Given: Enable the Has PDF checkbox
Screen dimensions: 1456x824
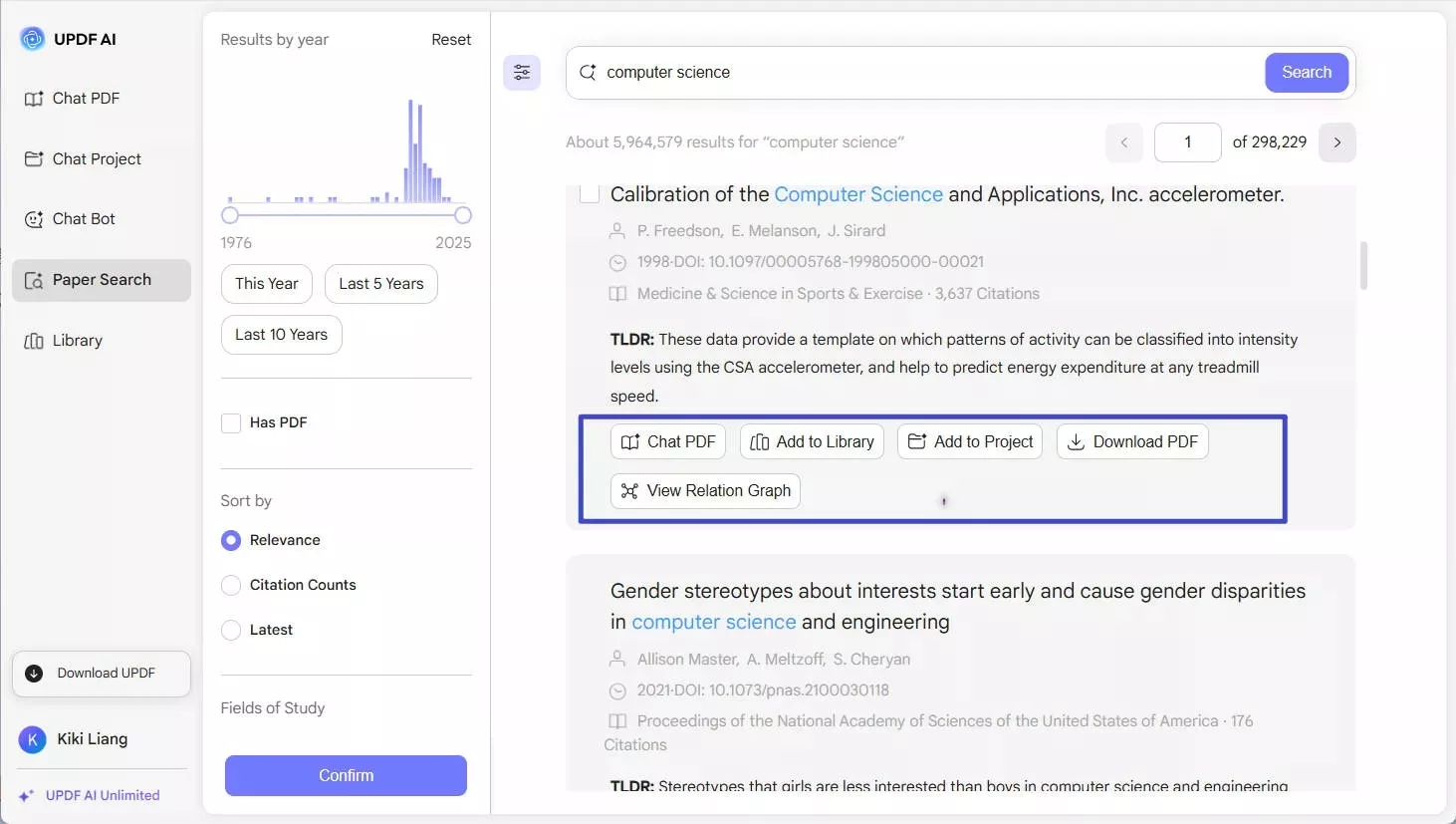Looking at the screenshot, I should [x=231, y=423].
